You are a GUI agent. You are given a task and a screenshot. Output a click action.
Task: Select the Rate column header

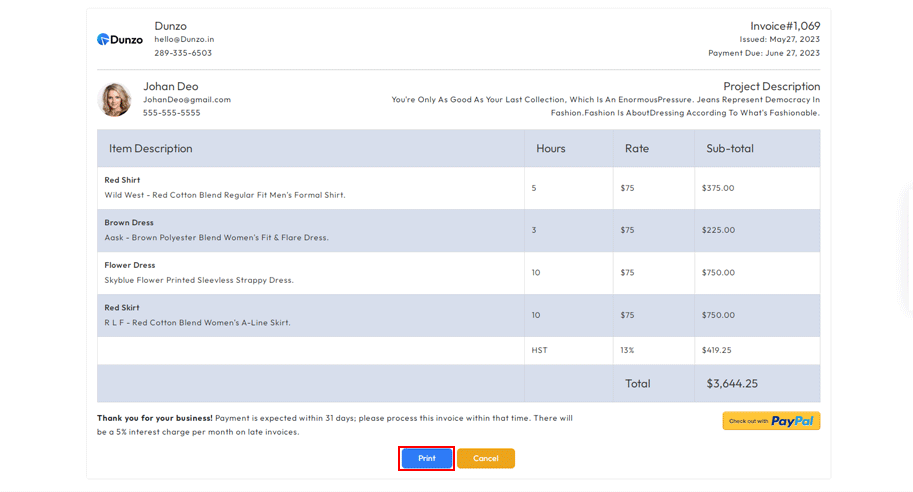(636, 148)
